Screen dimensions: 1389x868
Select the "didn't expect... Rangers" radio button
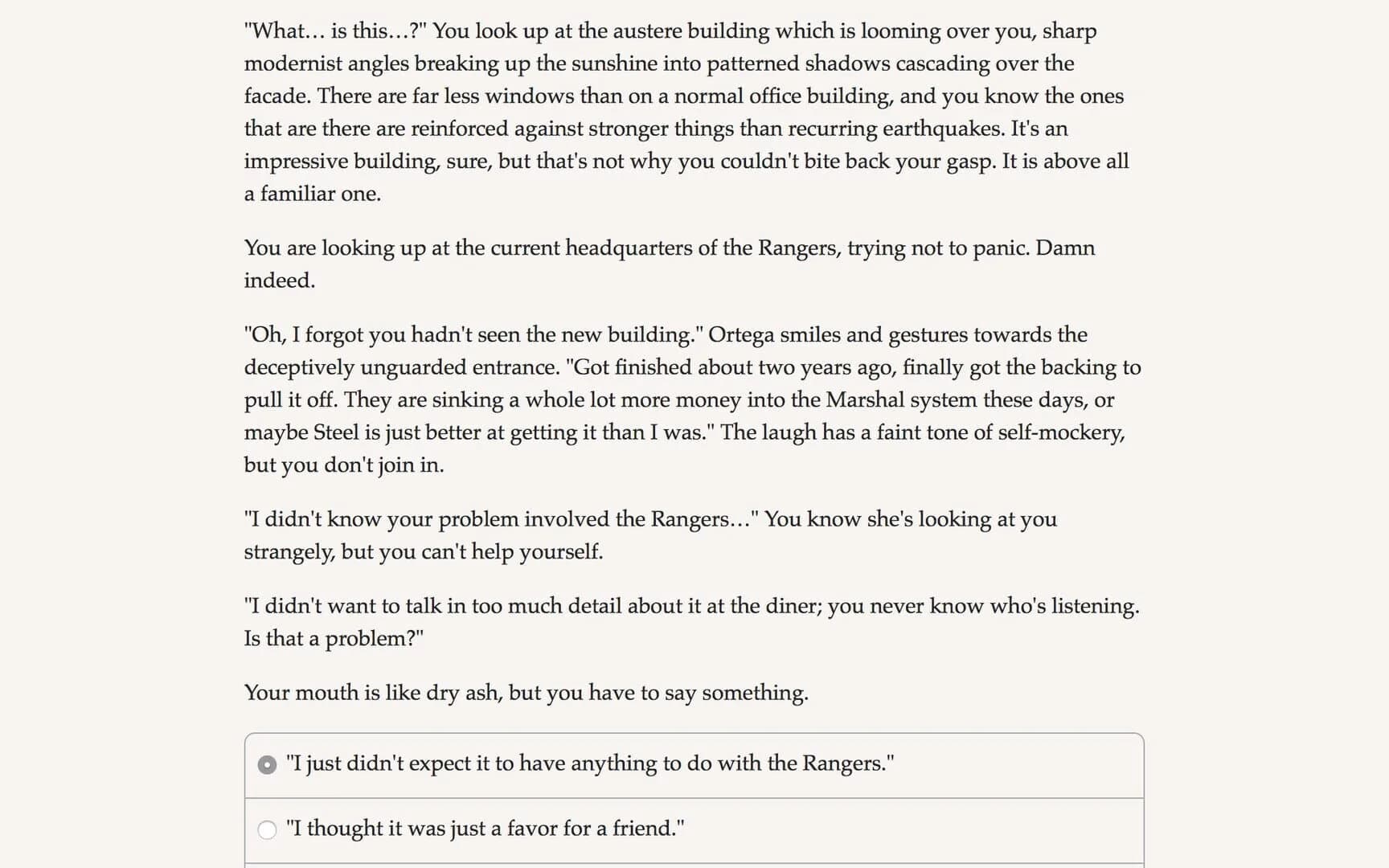[267, 764]
